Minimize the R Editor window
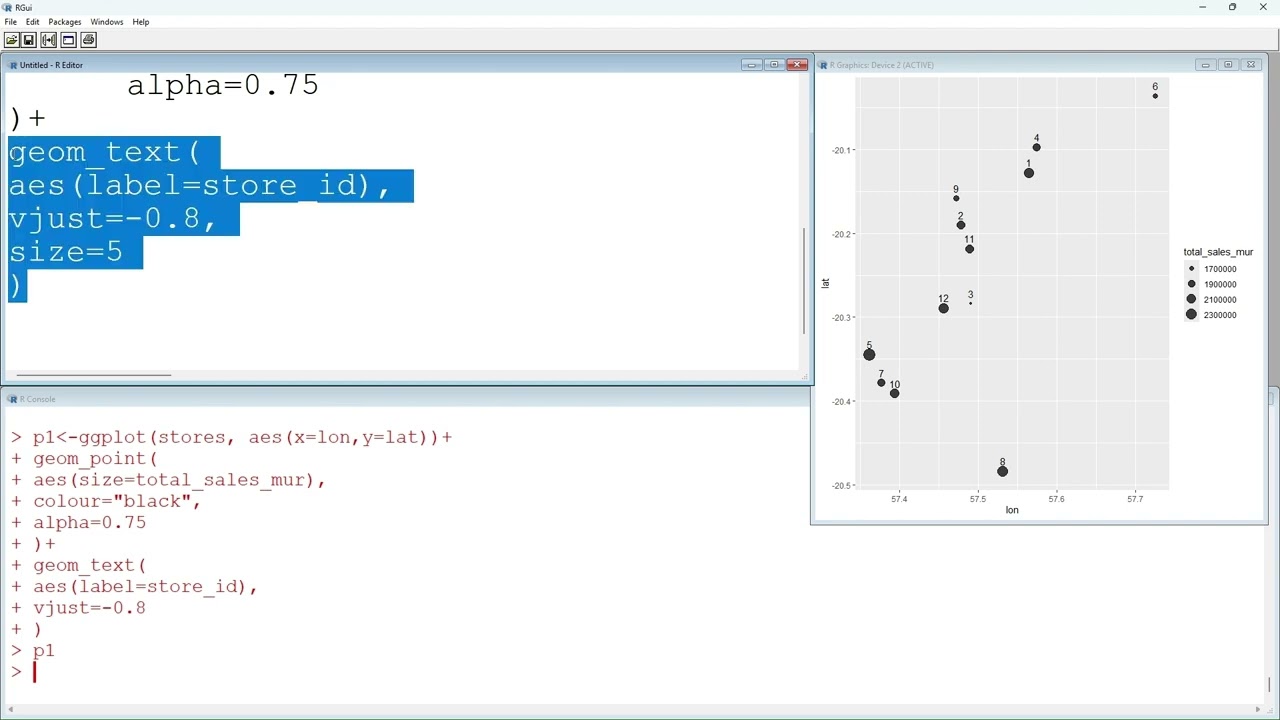Image resolution: width=1280 pixels, height=720 pixels. pos(752,65)
